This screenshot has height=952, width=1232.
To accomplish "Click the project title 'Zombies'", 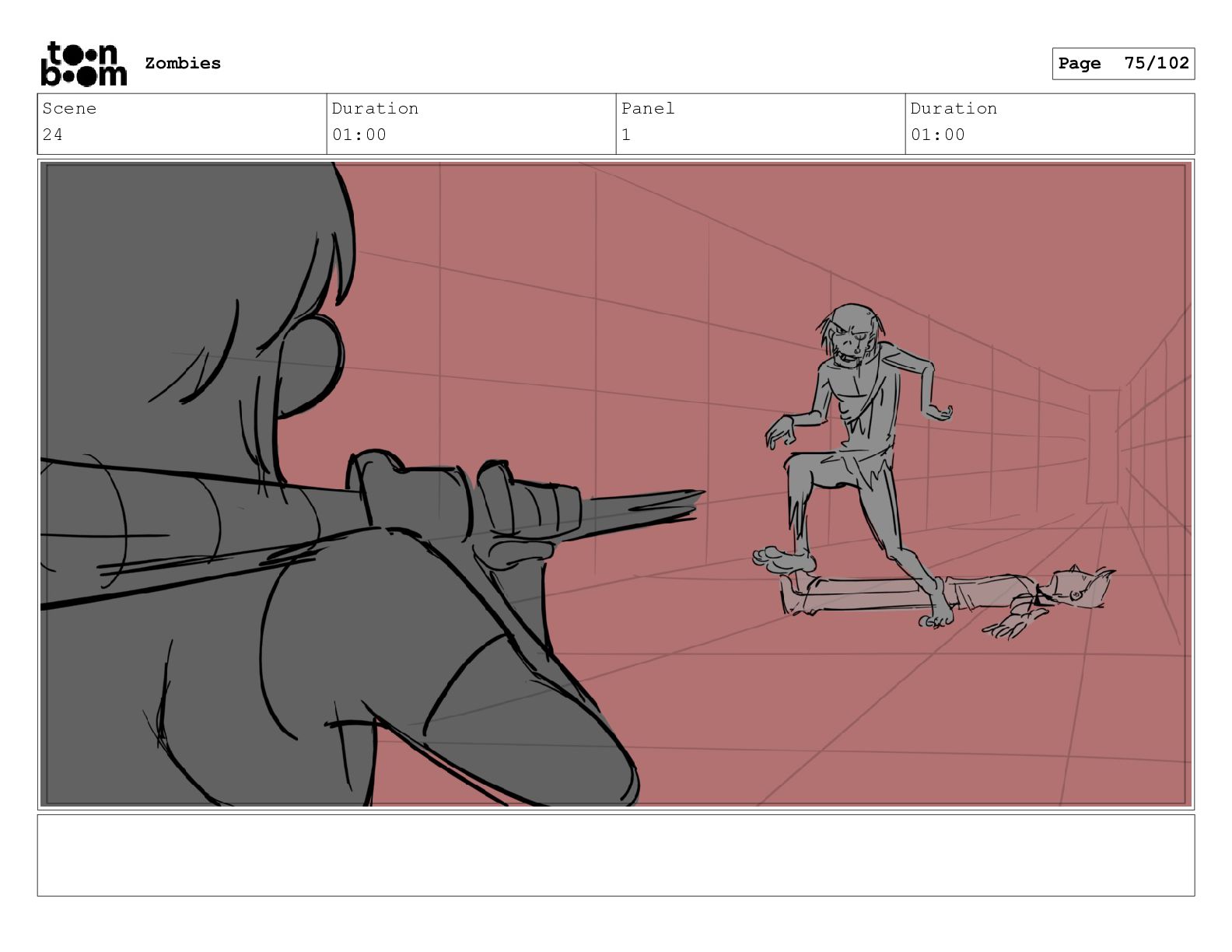I will click(183, 63).
